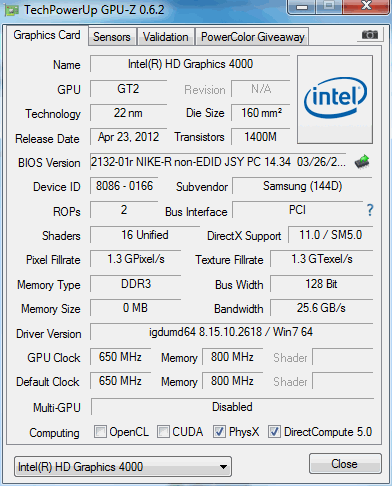Image resolution: width=392 pixels, height=486 pixels.
Task: Open the PowerColor Giveaway tab
Action: click(253, 37)
